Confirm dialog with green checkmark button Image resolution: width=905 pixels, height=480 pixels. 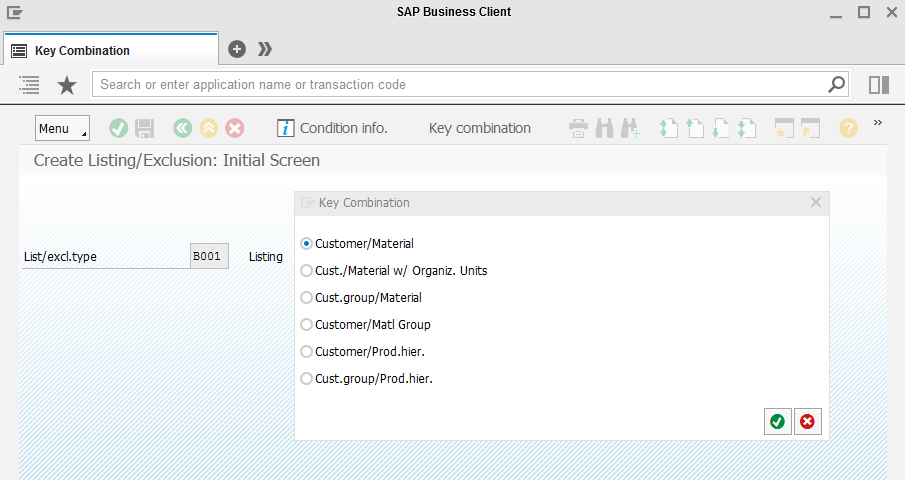click(x=777, y=422)
